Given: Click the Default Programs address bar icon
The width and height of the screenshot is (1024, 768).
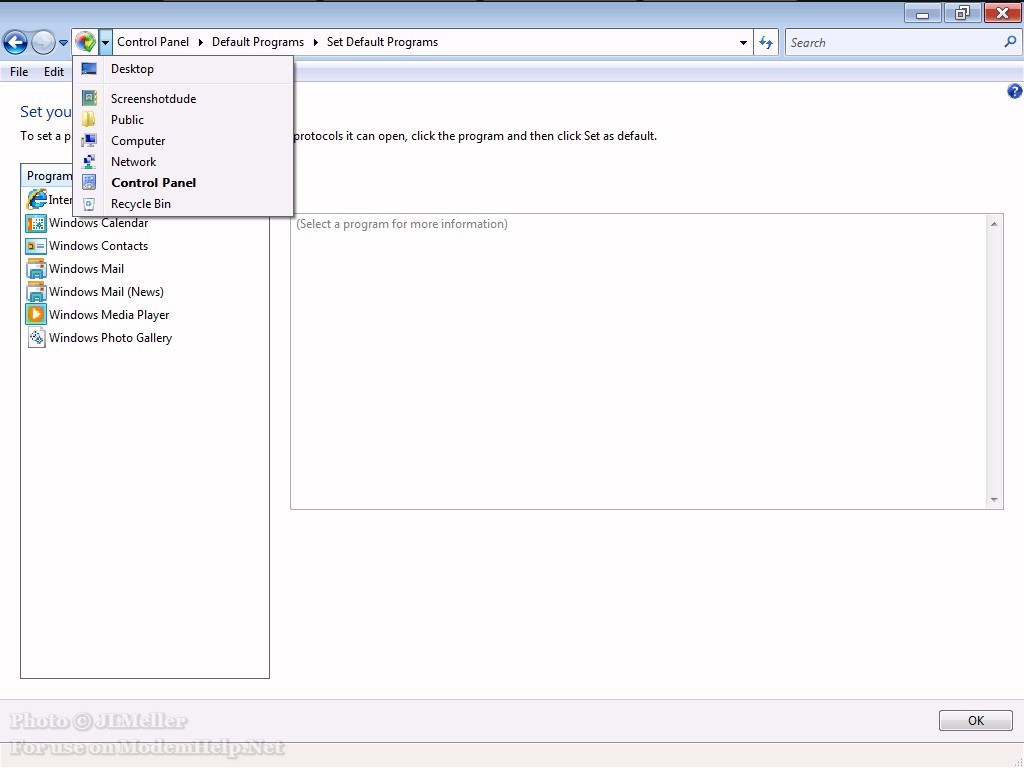Looking at the screenshot, I should pos(85,42).
